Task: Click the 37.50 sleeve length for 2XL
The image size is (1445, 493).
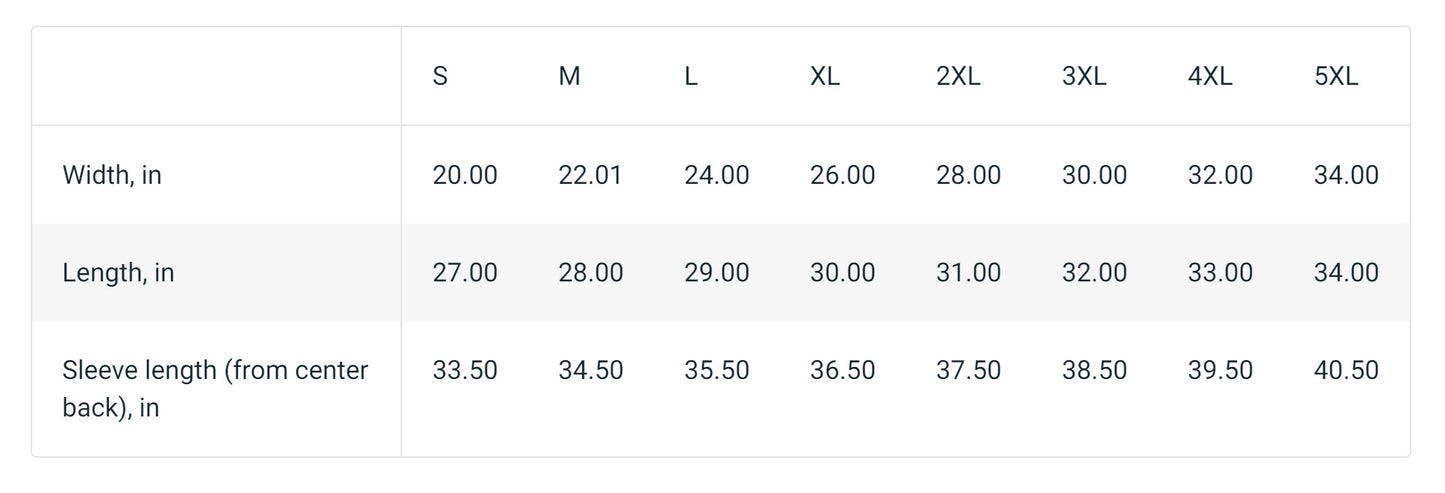Action: 968,370
